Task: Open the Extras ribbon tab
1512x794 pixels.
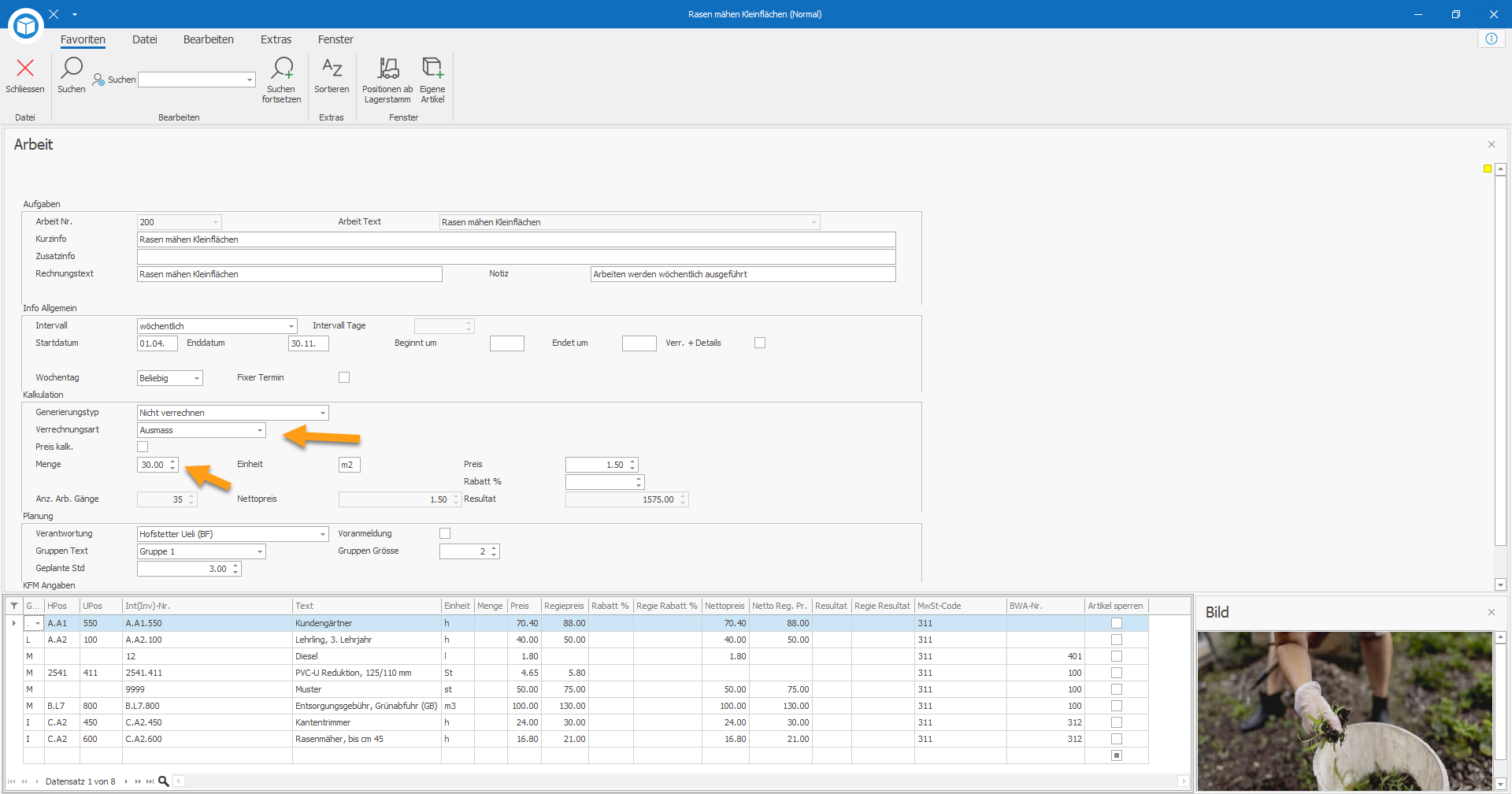Action: pyautogui.click(x=276, y=39)
